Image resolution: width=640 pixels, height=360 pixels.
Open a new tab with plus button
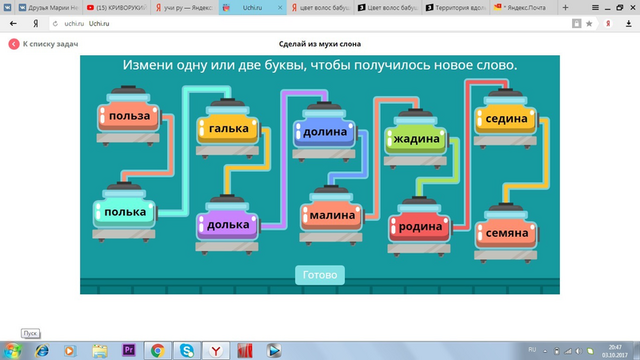[x=565, y=7]
